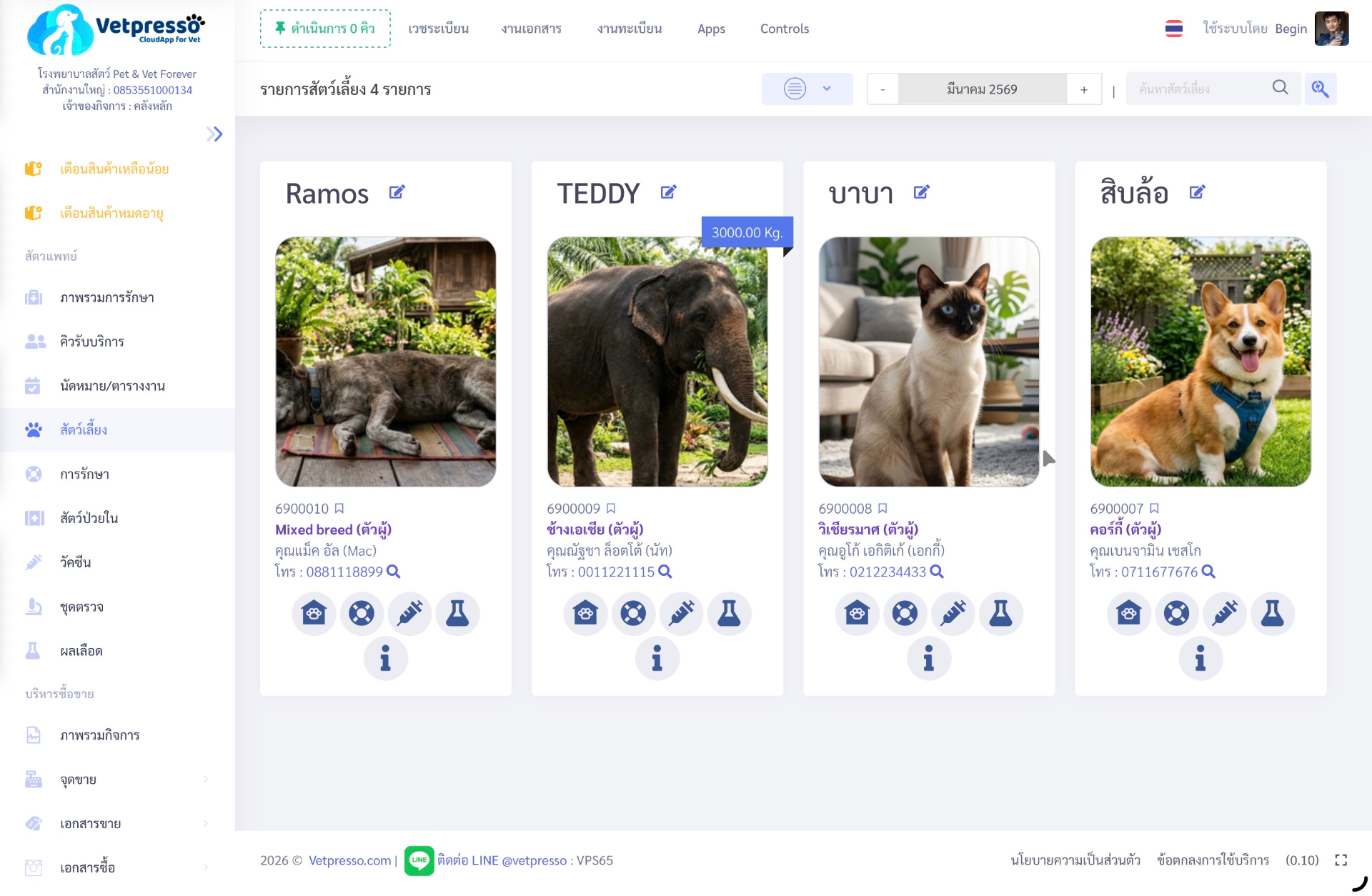The height and width of the screenshot is (896, 1372).
Task: Toggle the bookmark next to 6900007
Action: point(1155,508)
